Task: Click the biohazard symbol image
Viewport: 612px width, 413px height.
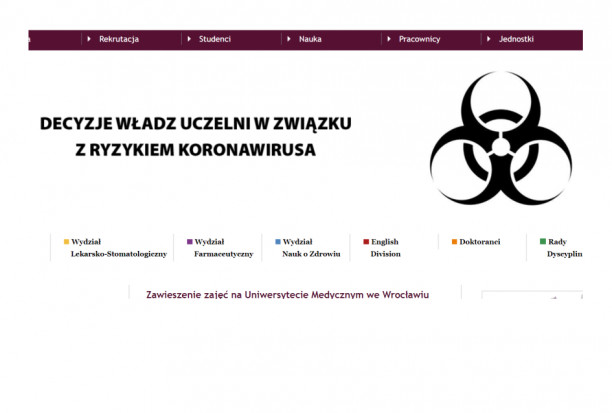Action: [x=501, y=138]
